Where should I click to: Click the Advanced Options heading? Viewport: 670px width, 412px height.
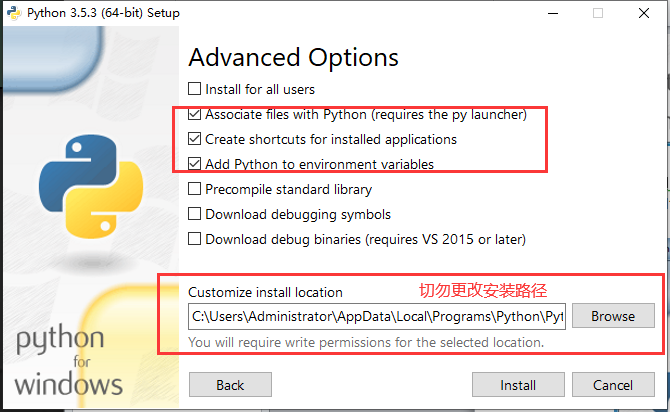point(294,57)
